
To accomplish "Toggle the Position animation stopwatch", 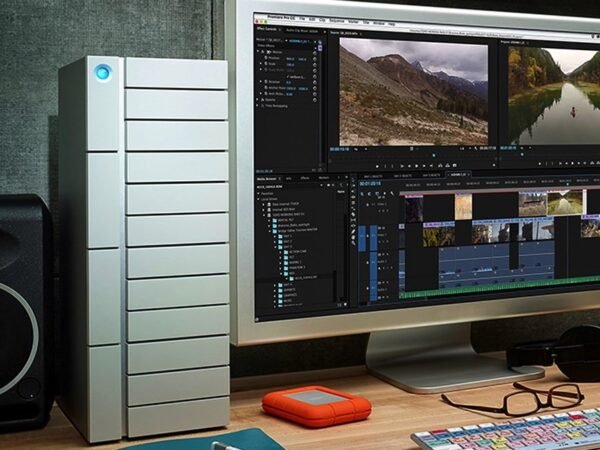I will (266, 58).
